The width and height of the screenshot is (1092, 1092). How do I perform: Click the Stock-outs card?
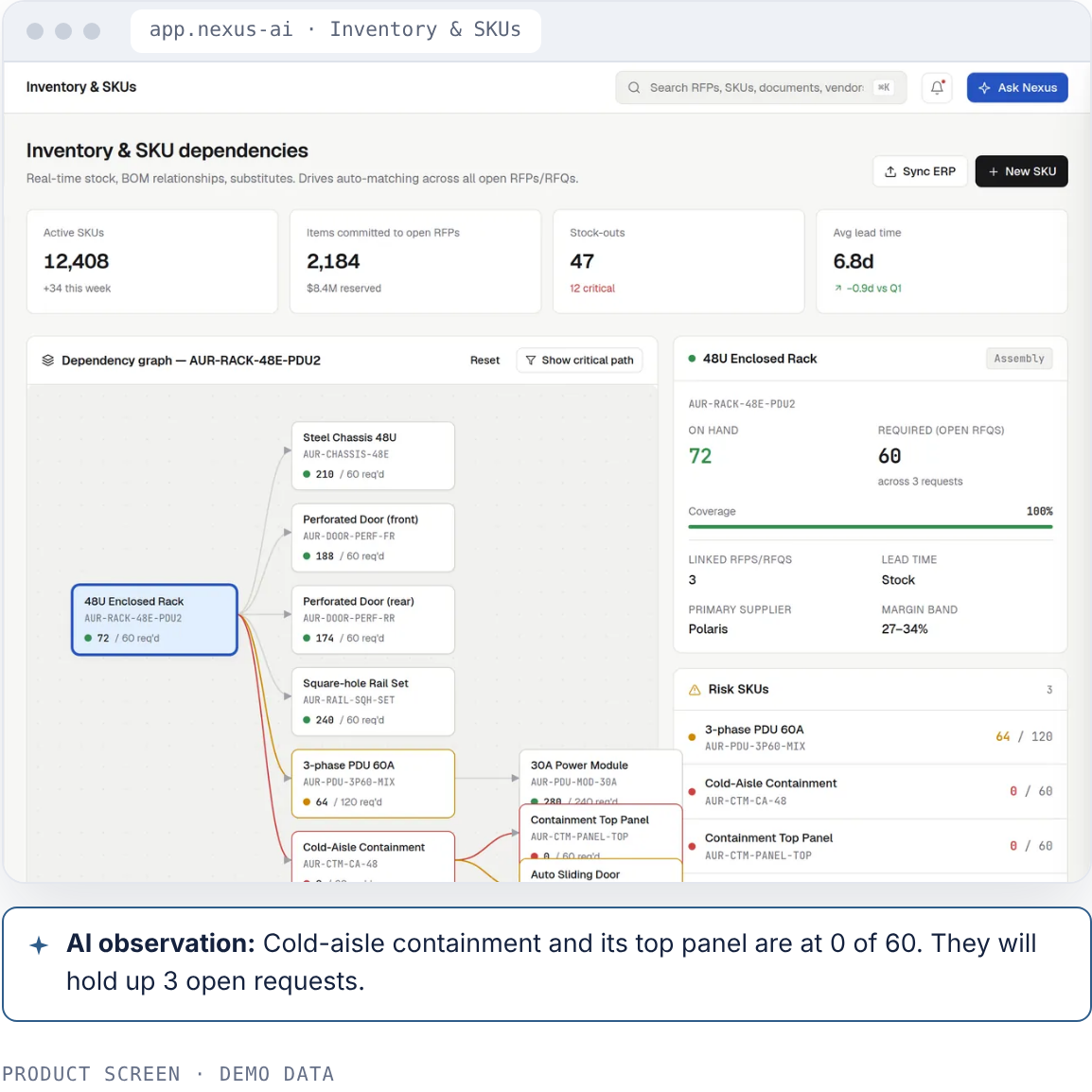click(x=678, y=262)
